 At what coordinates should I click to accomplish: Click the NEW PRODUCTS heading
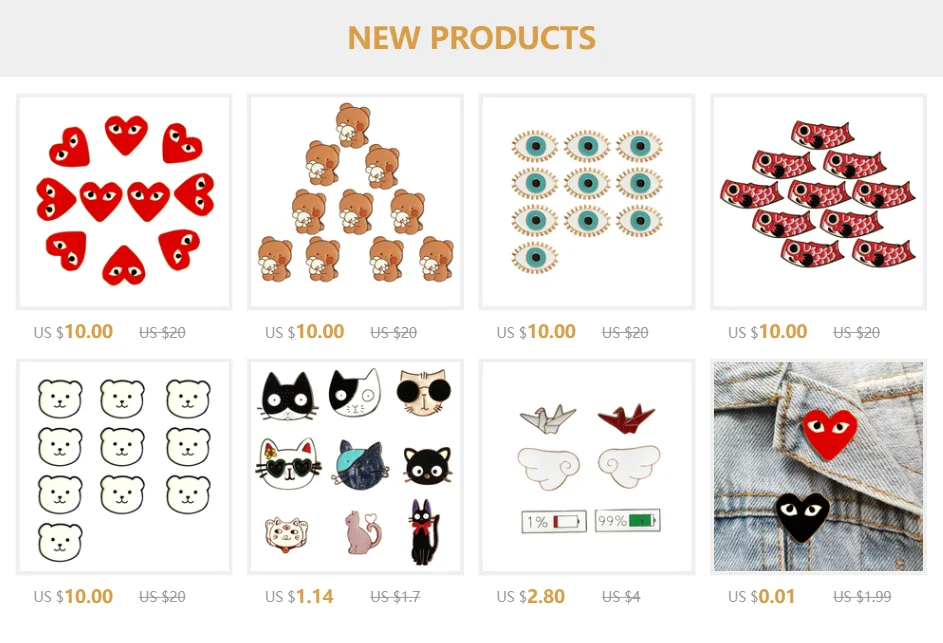pos(472,38)
